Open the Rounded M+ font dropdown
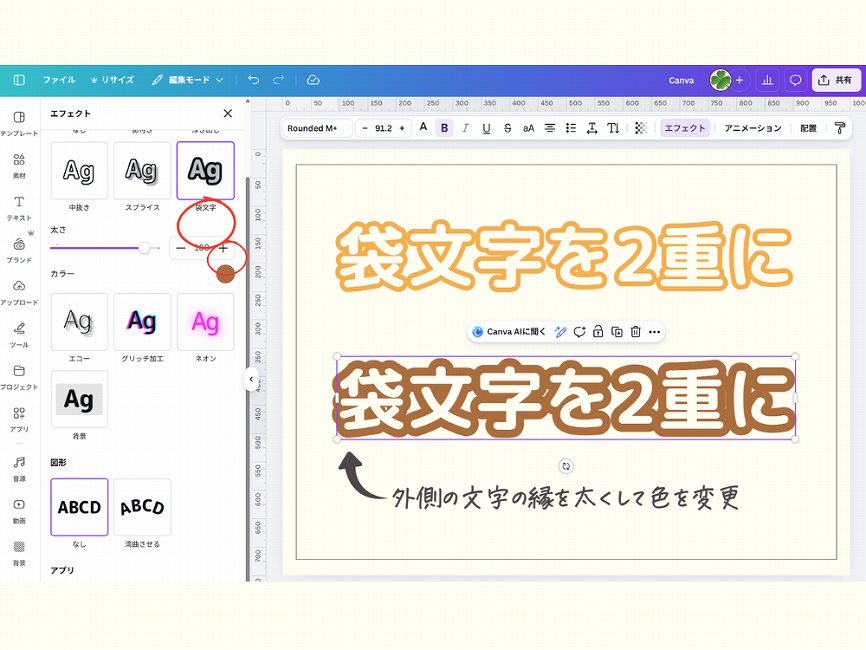866x650 pixels. pyautogui.click(x=315, y=128)
